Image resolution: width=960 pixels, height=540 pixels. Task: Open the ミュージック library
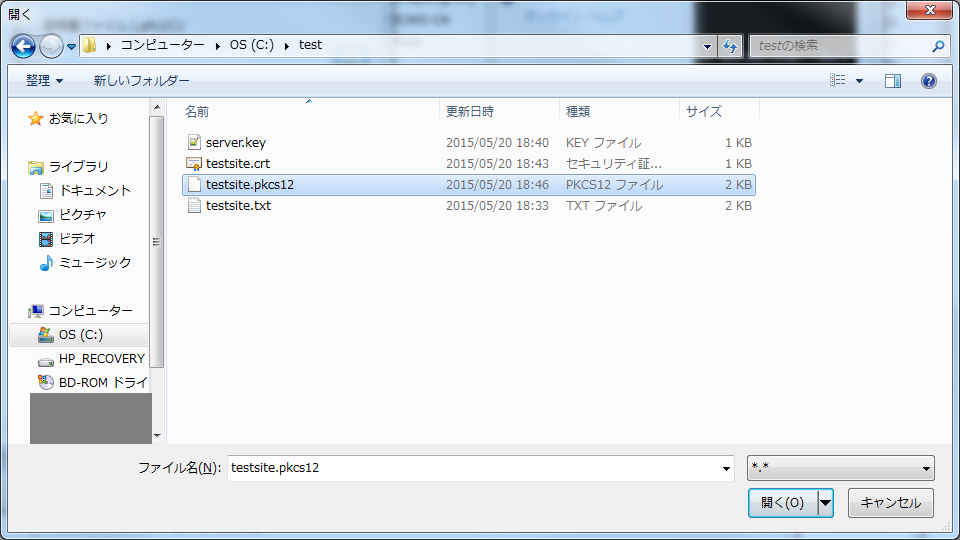coord(95,262)
